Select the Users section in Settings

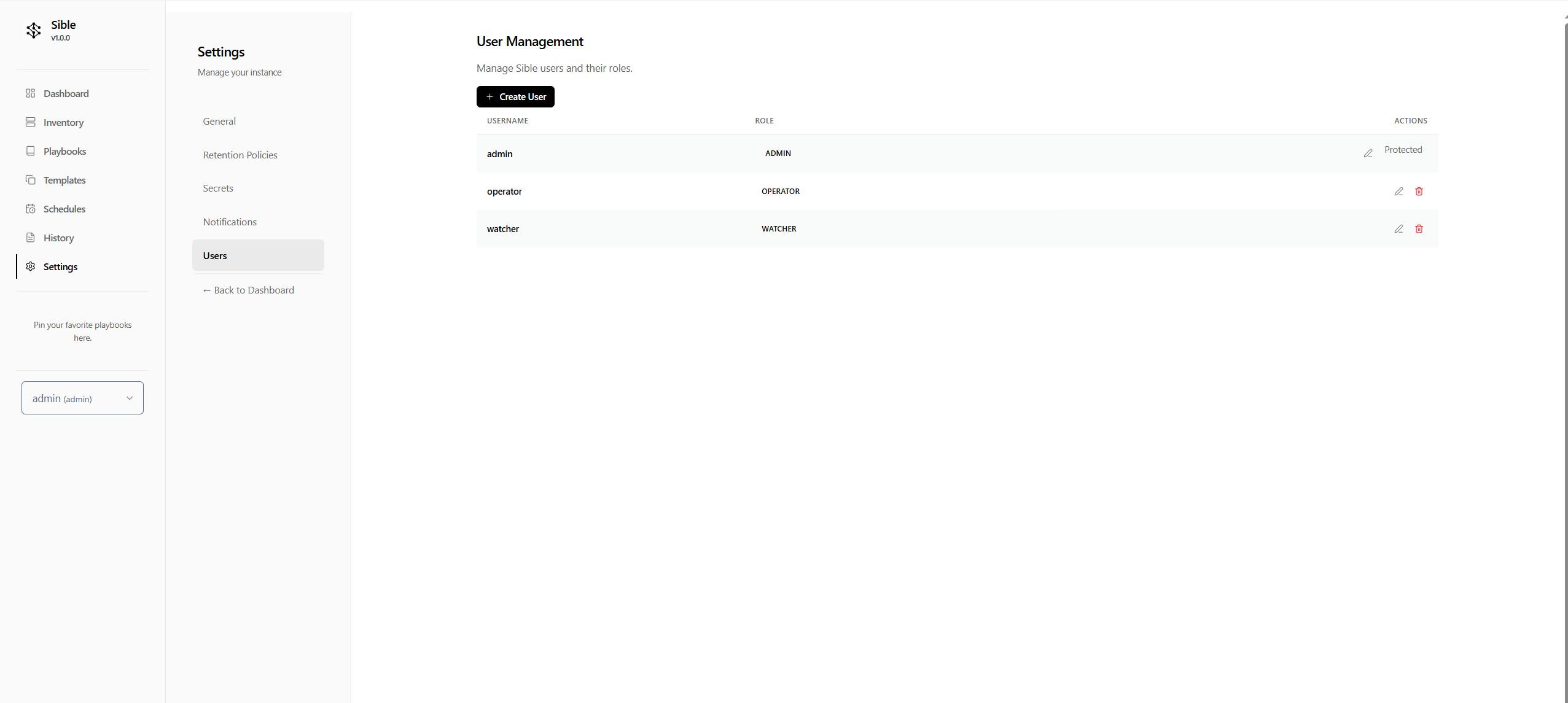coord(214,255)
